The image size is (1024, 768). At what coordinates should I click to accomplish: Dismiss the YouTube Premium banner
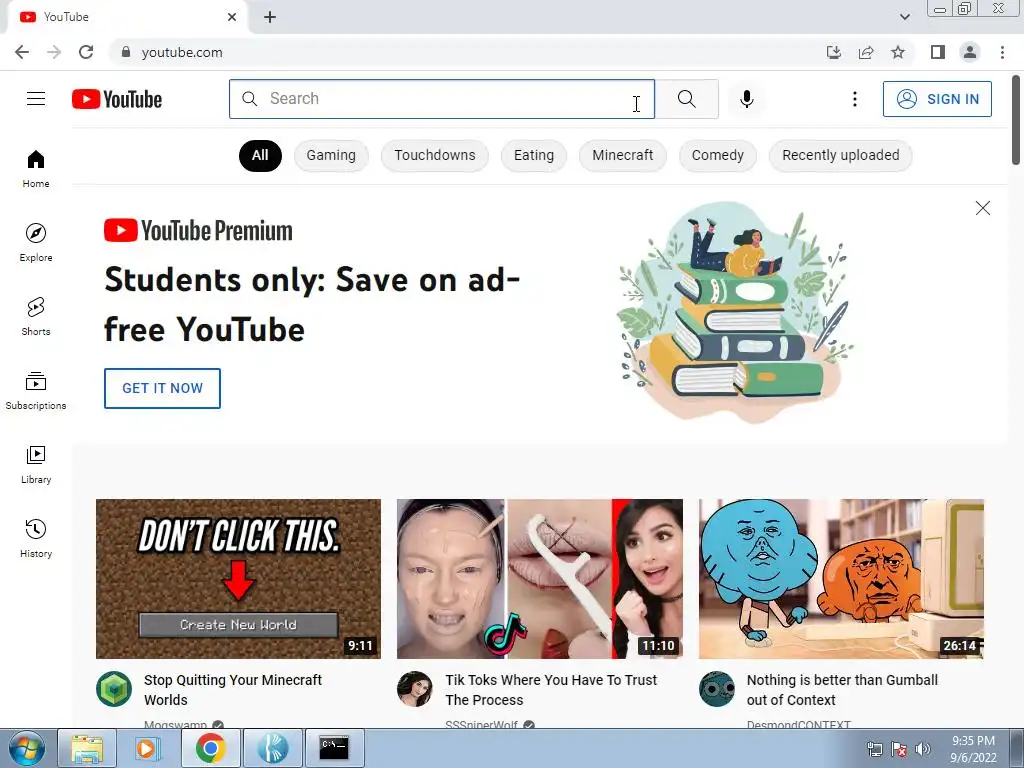click(x=982, y=208)
